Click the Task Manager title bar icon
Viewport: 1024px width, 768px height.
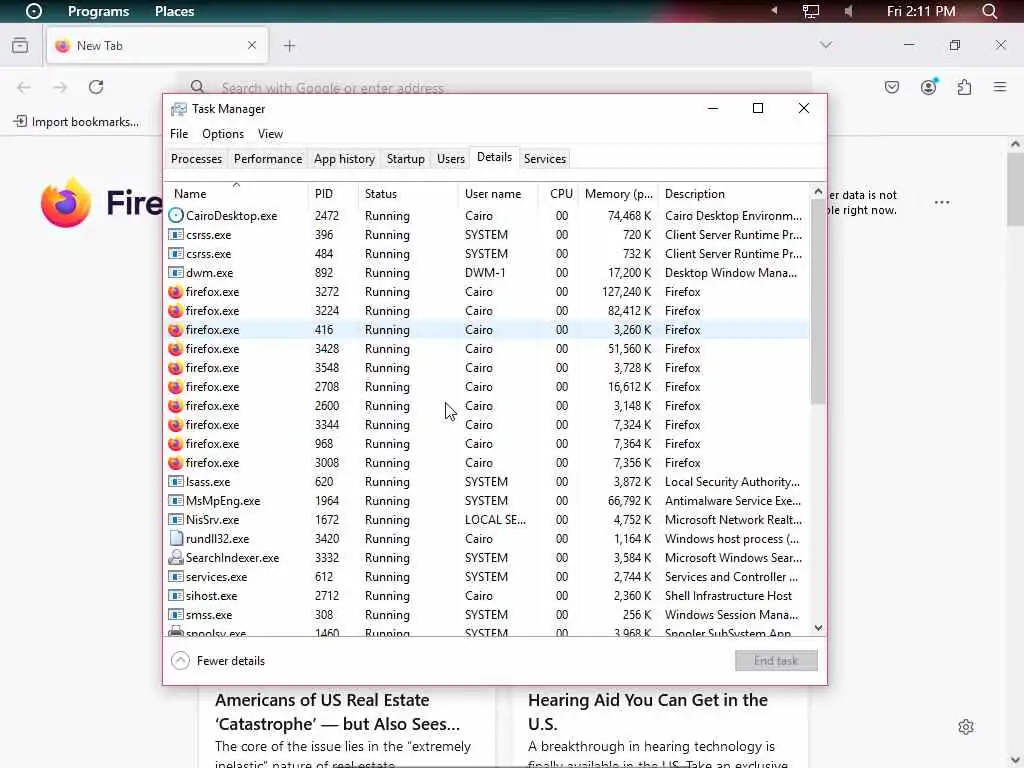pyautogui.click(x=179, y=109)
